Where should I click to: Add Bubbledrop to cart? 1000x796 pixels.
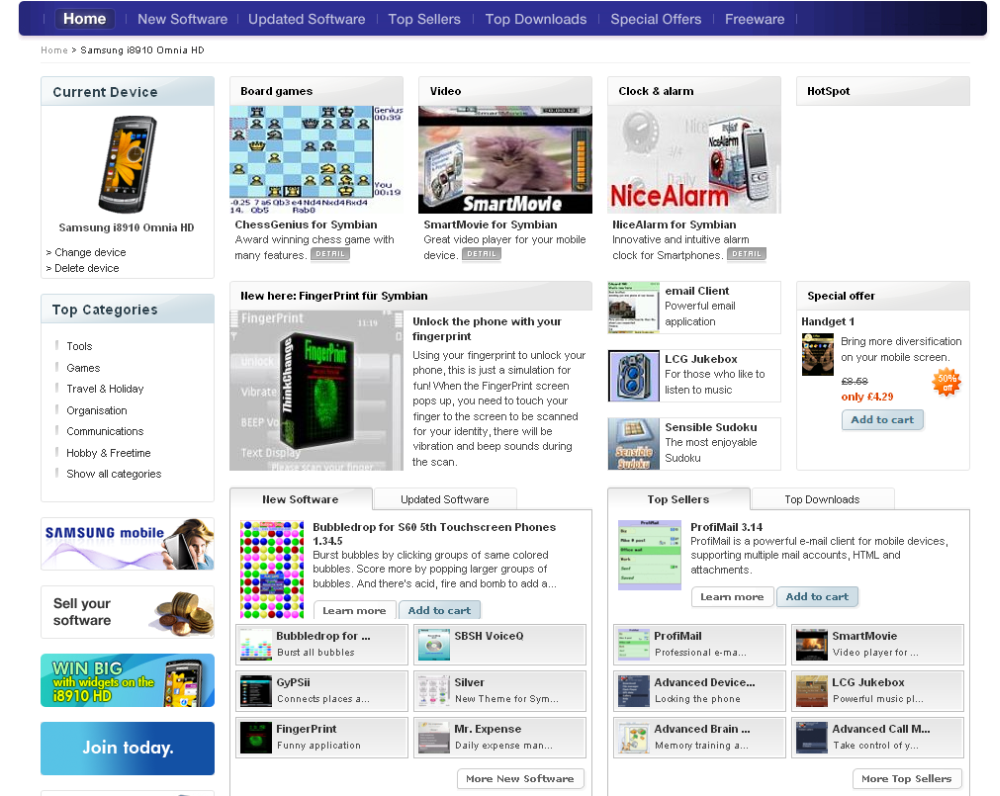[x=439, y=610]
